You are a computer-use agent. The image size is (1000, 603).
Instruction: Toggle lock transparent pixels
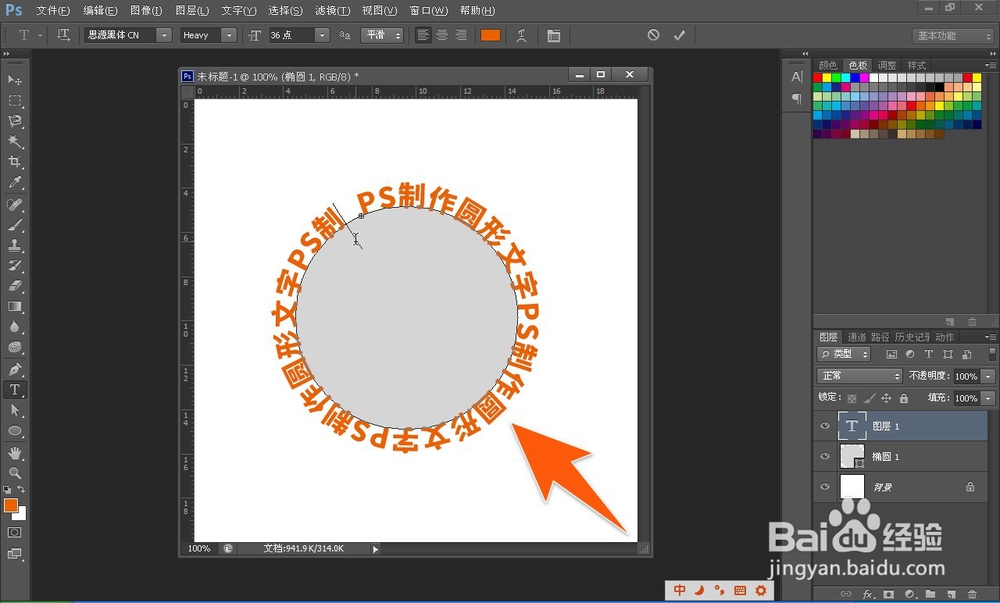[852, 398]
